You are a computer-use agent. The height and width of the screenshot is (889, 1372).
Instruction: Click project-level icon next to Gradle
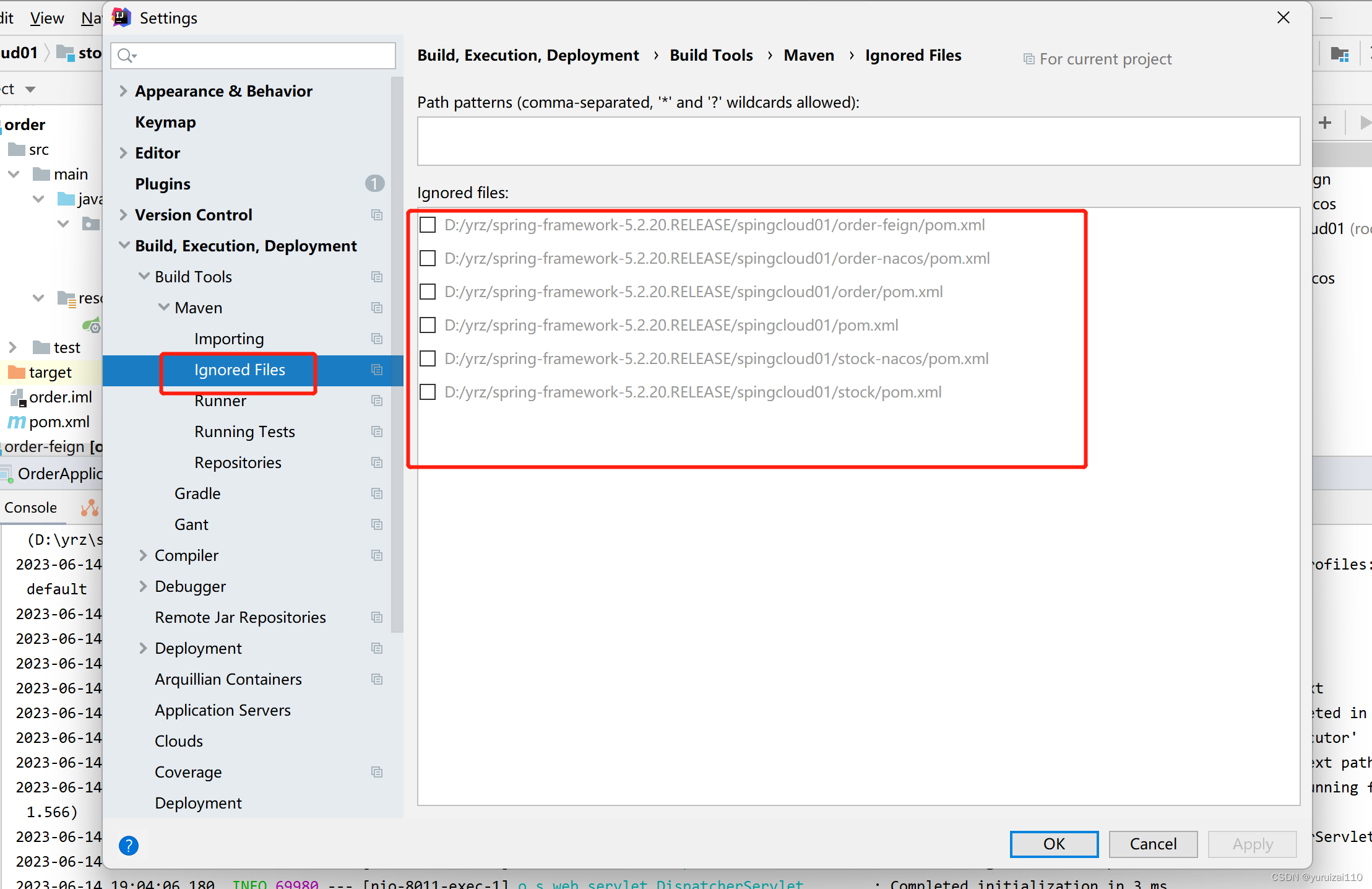click(x=376, y=493)
